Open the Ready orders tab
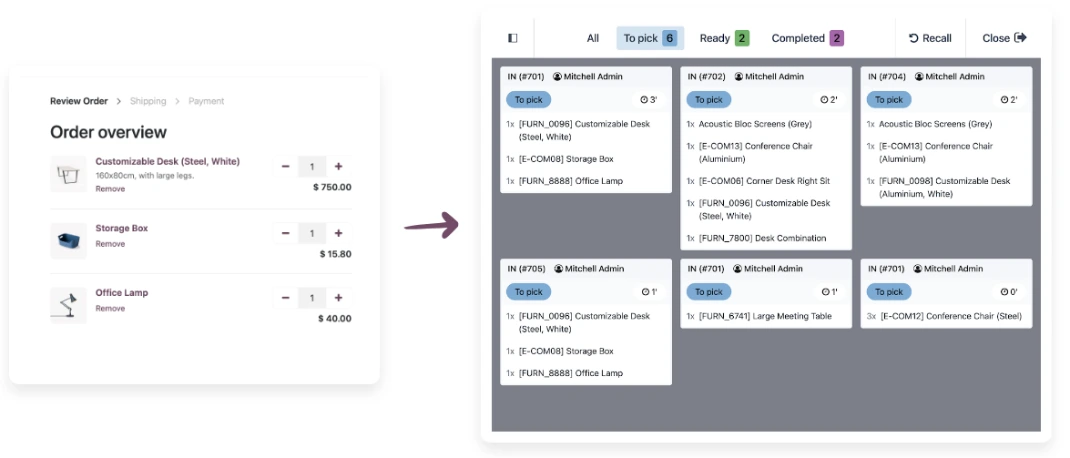The width and height of the screenshot is (1070, 458). tap(724, 38)
